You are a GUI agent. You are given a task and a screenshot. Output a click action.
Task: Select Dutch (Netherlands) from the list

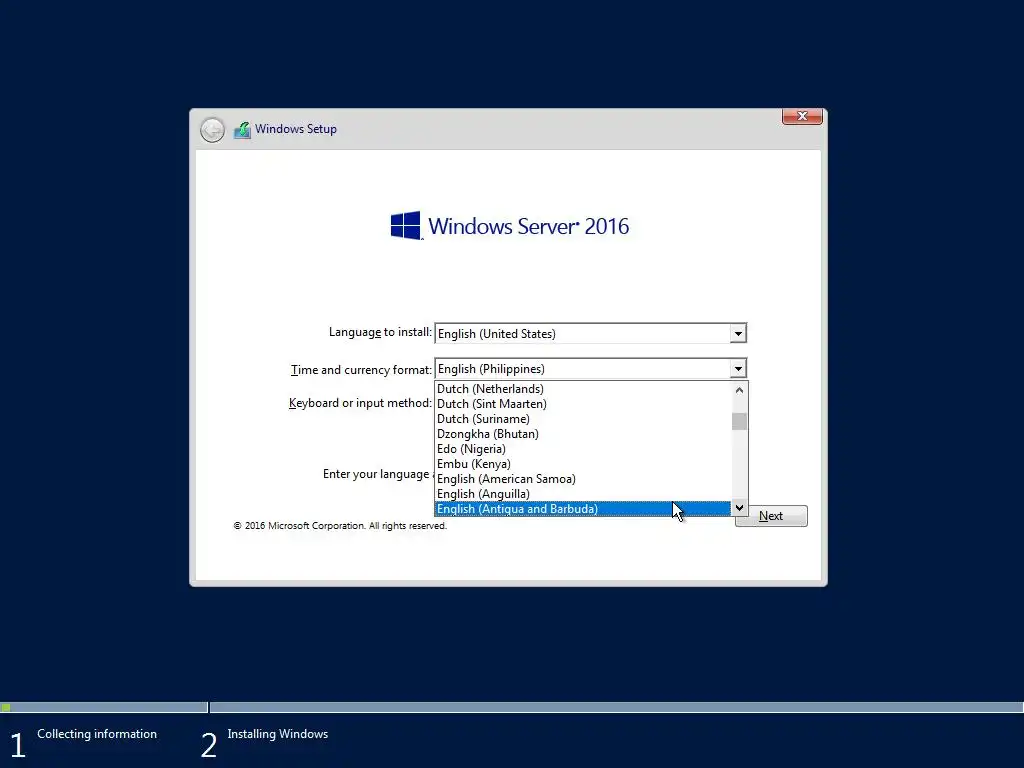(x=583, y=389)
